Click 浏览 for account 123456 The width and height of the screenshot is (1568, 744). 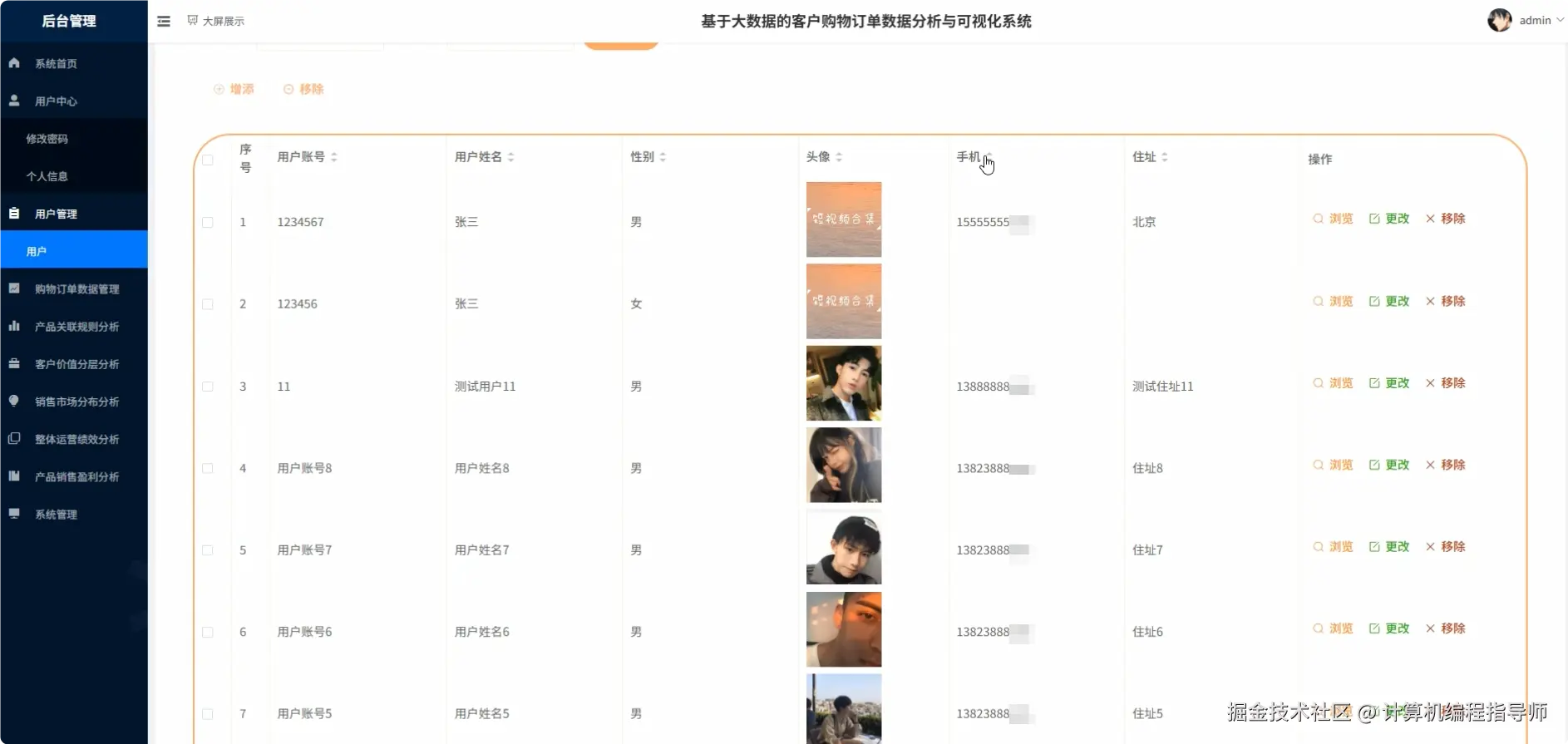[x=1334, y=301]
